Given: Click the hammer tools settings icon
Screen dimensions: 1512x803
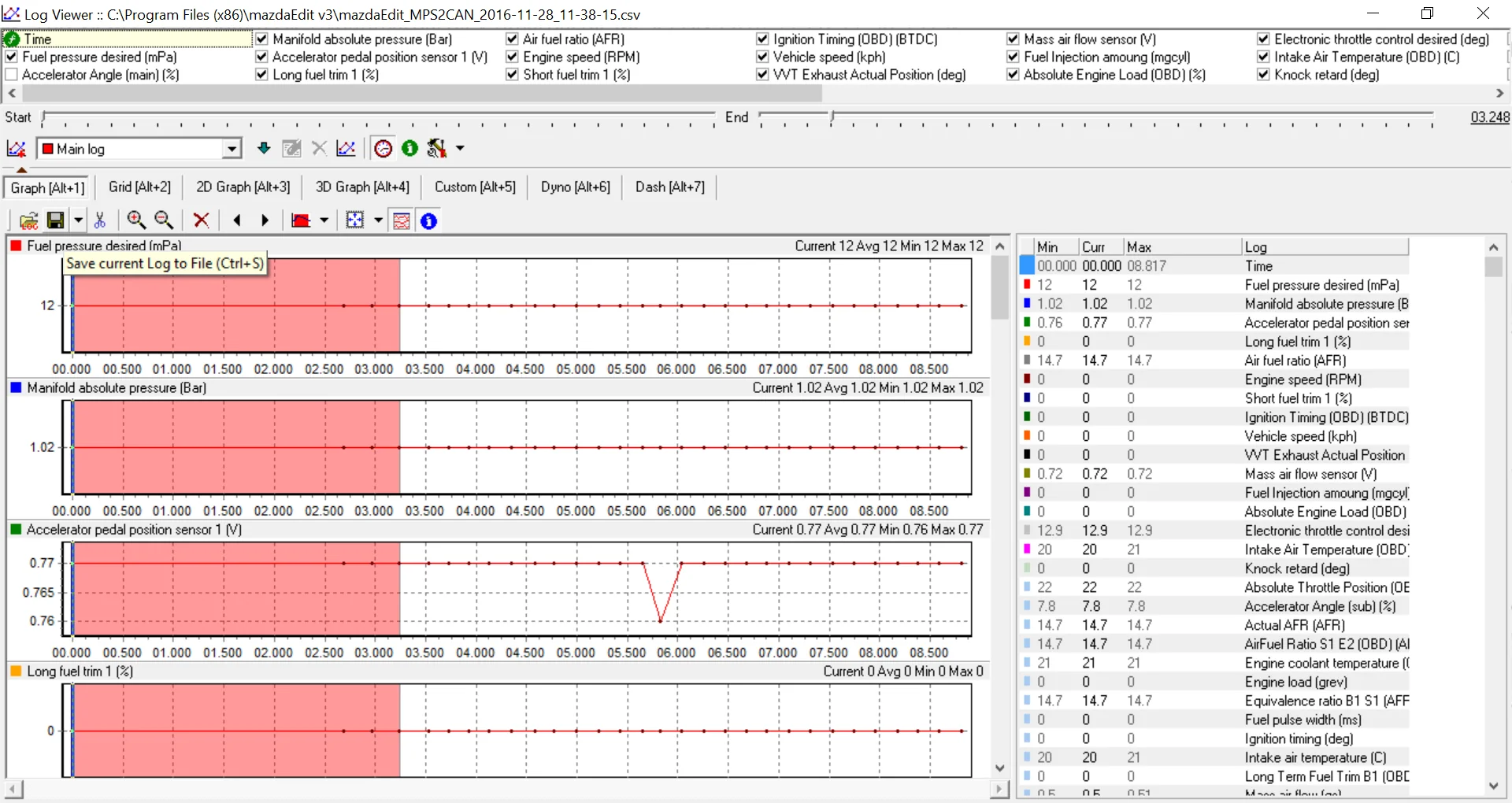Looking at the screenshot, I should click(x=436, y=148).
